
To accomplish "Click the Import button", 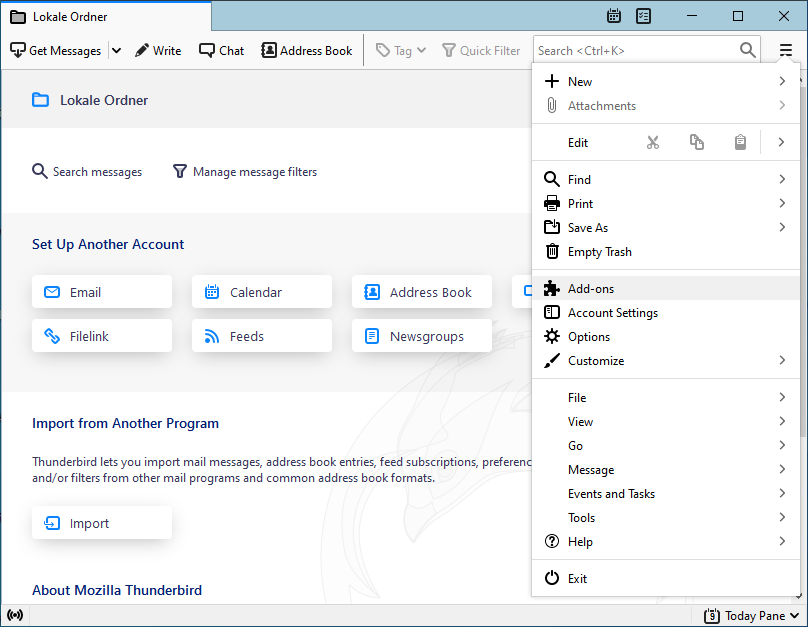I will coord(102,523).
